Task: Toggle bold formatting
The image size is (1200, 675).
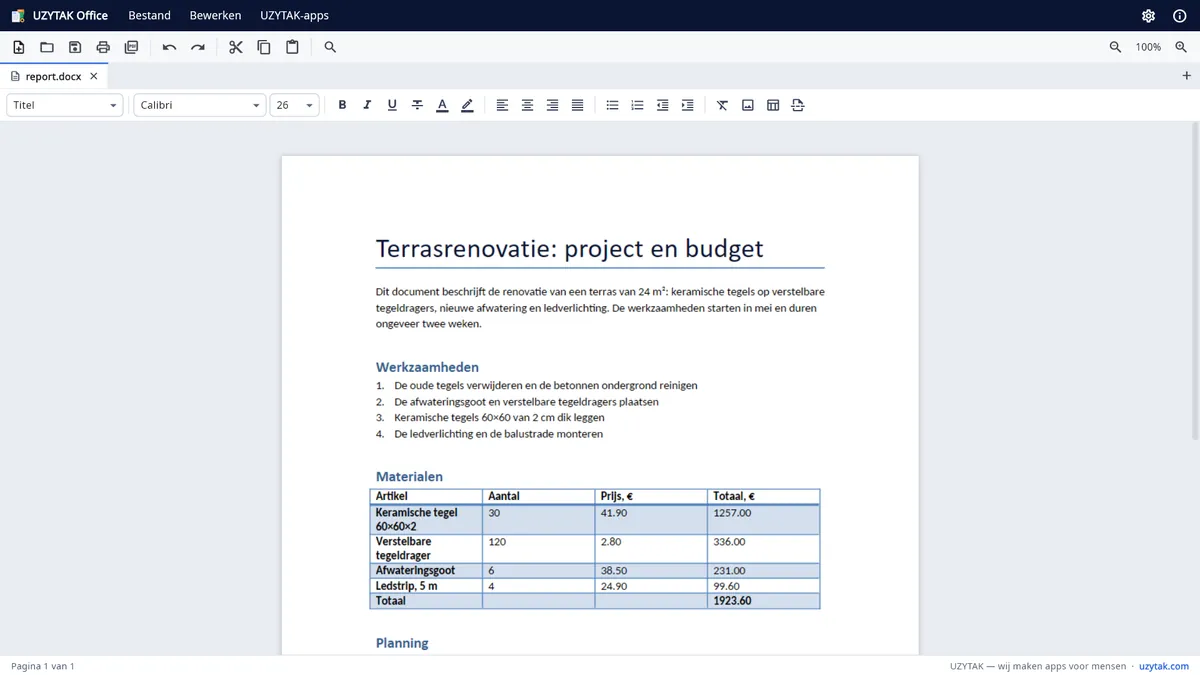Action: click(x=342, y=105)
